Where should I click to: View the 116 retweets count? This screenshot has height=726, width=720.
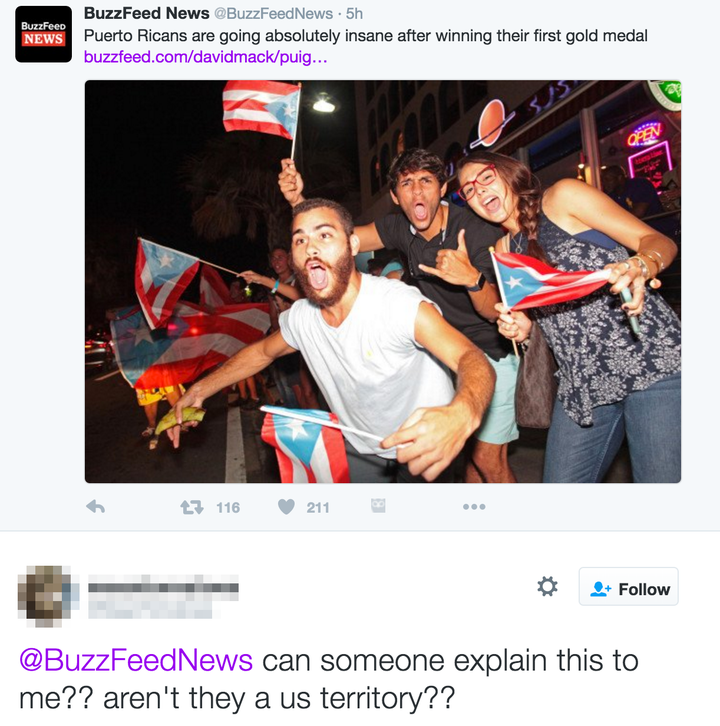point(228,508)
